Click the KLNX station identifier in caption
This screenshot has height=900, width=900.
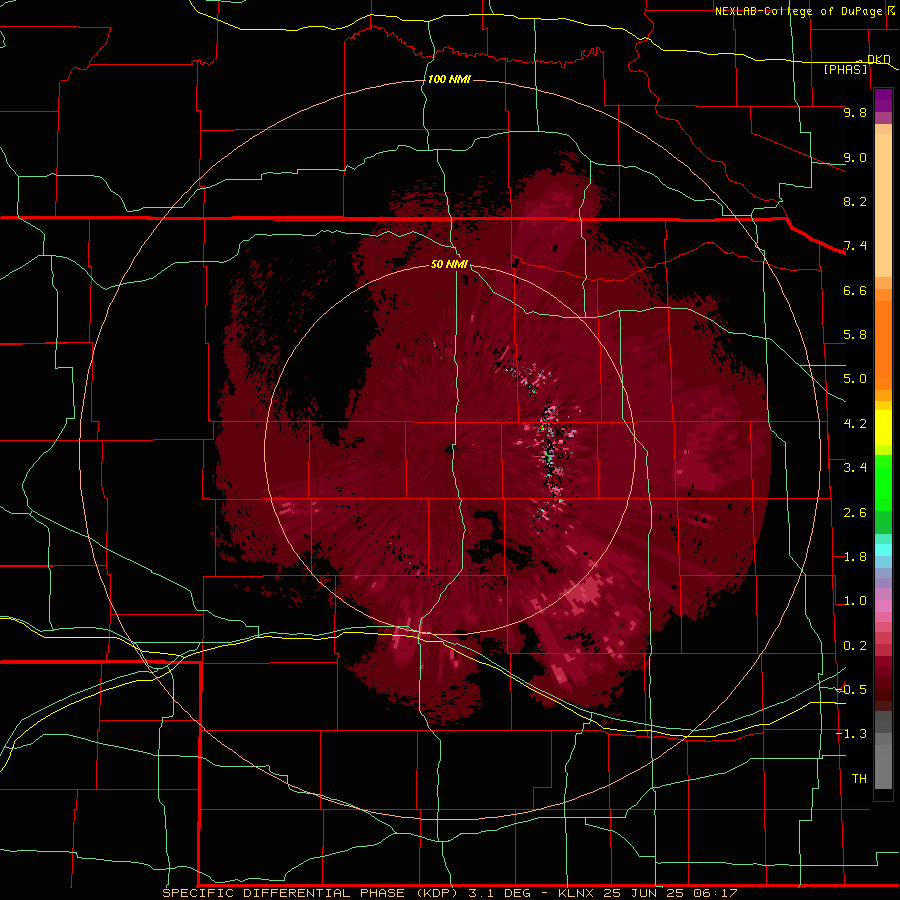tap(576, 893)
